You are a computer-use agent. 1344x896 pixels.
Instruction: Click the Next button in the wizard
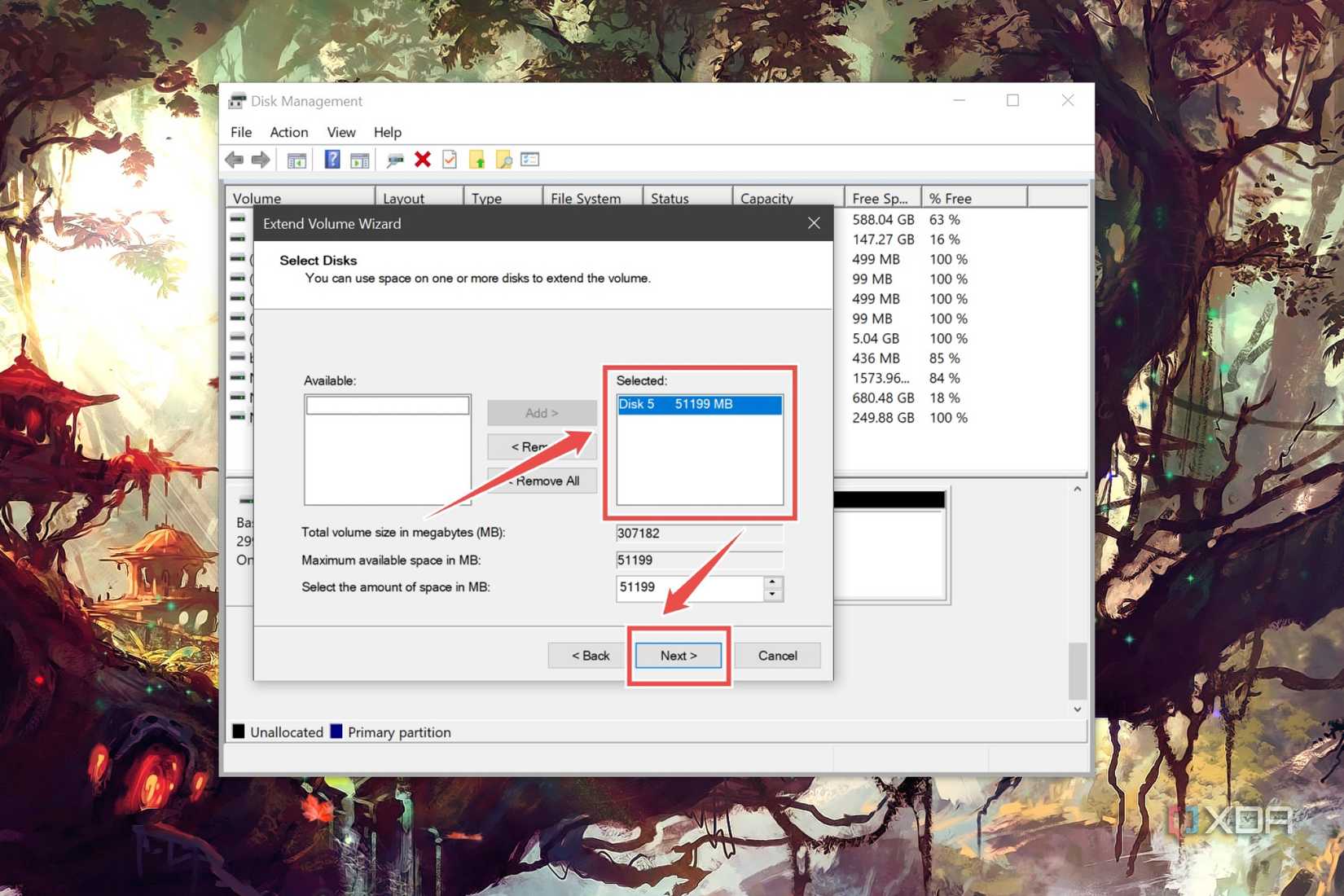coord(679,656)
